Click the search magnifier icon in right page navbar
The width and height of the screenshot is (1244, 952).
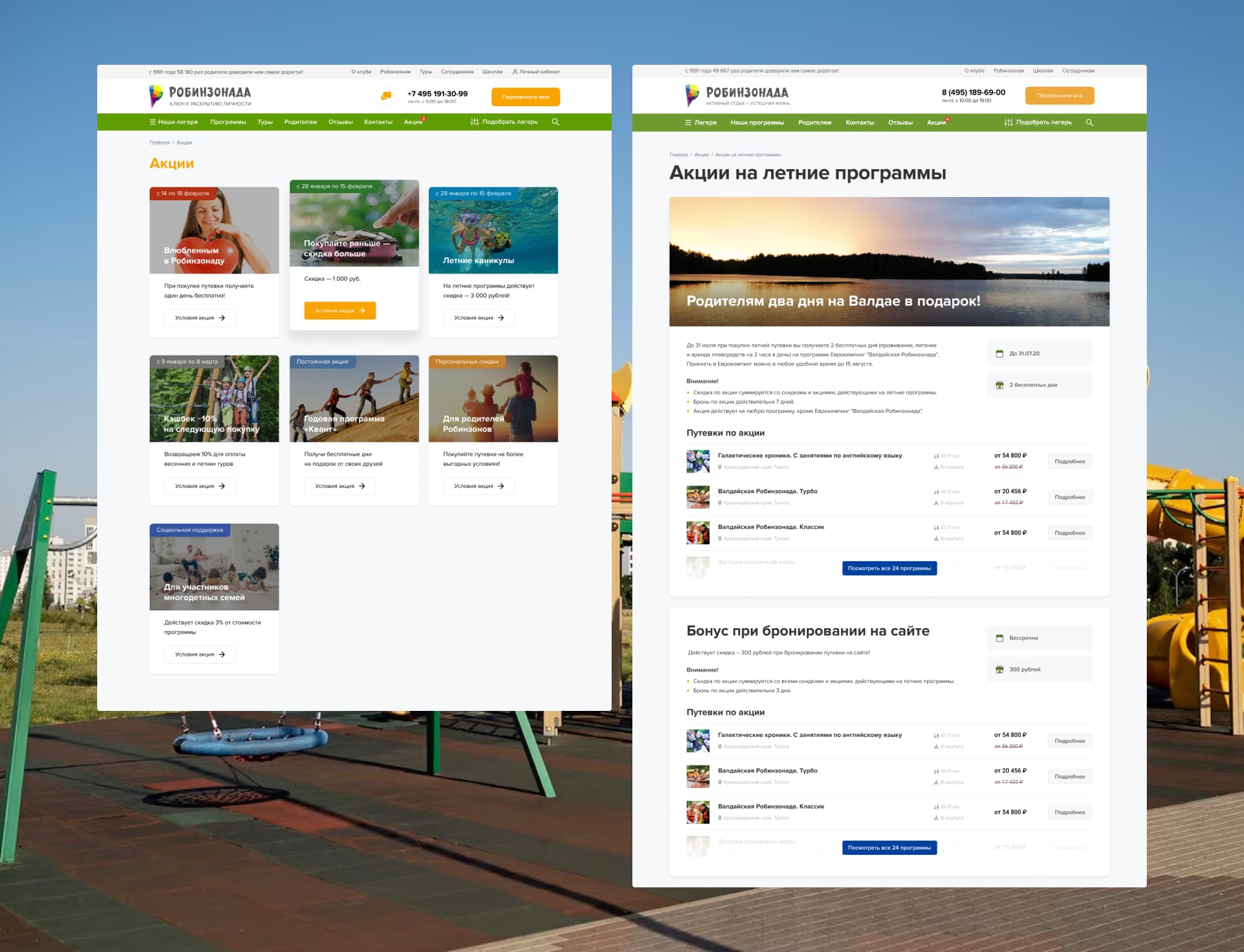pos(1089,122)
